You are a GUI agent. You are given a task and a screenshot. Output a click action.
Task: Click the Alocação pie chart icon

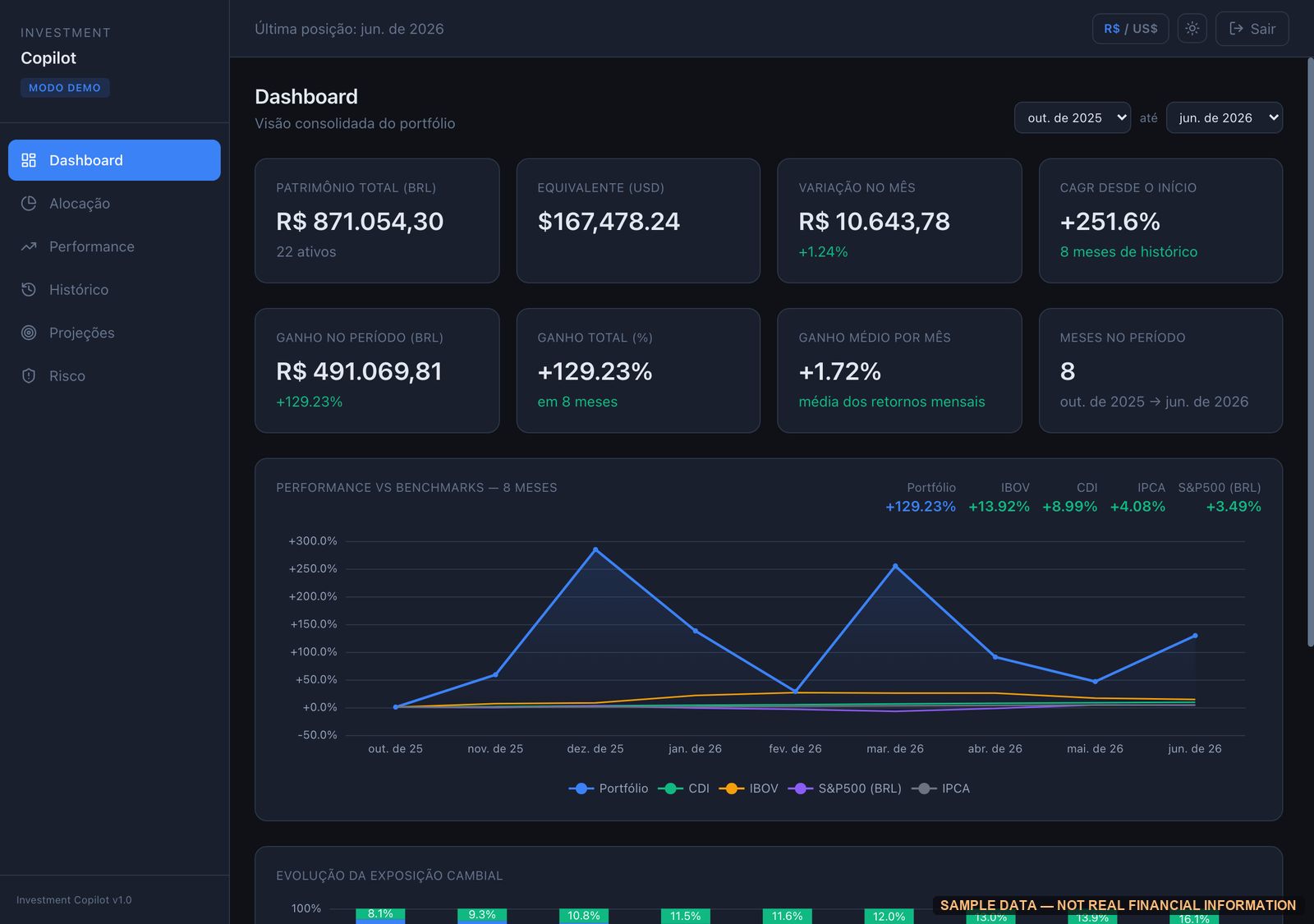(29, 203)
